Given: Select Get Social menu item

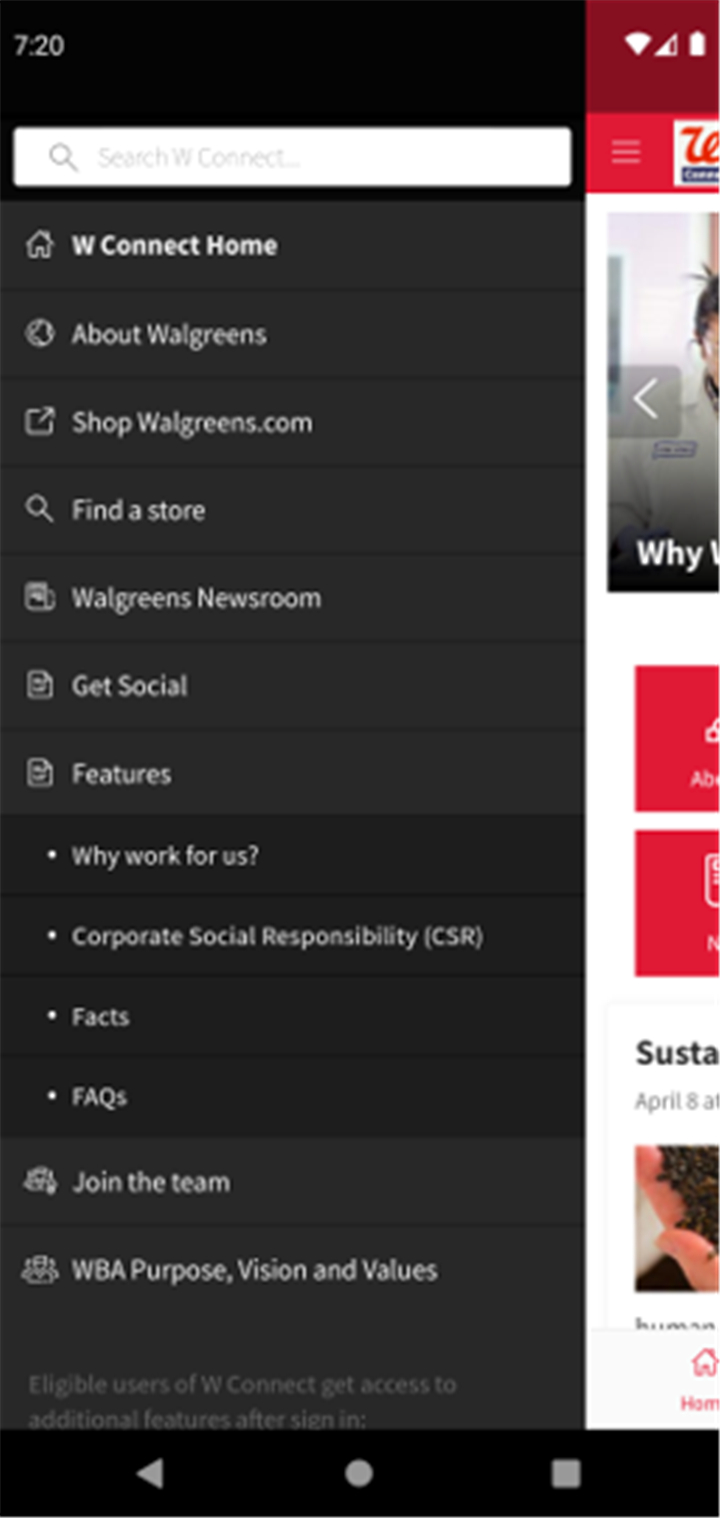Looking at the screenshot, I should click(292, 685).
